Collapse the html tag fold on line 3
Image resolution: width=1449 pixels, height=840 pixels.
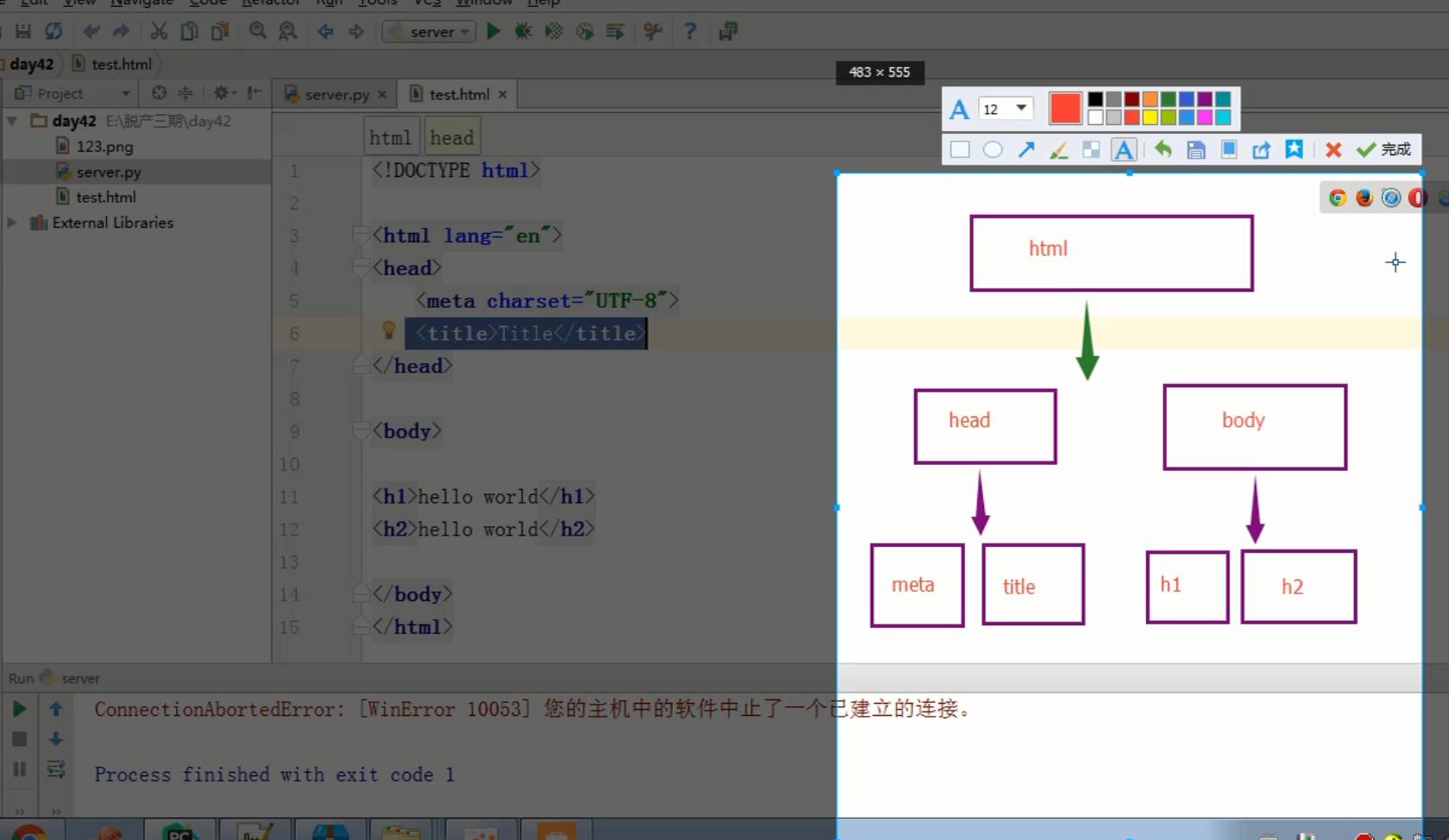[361, 235]
